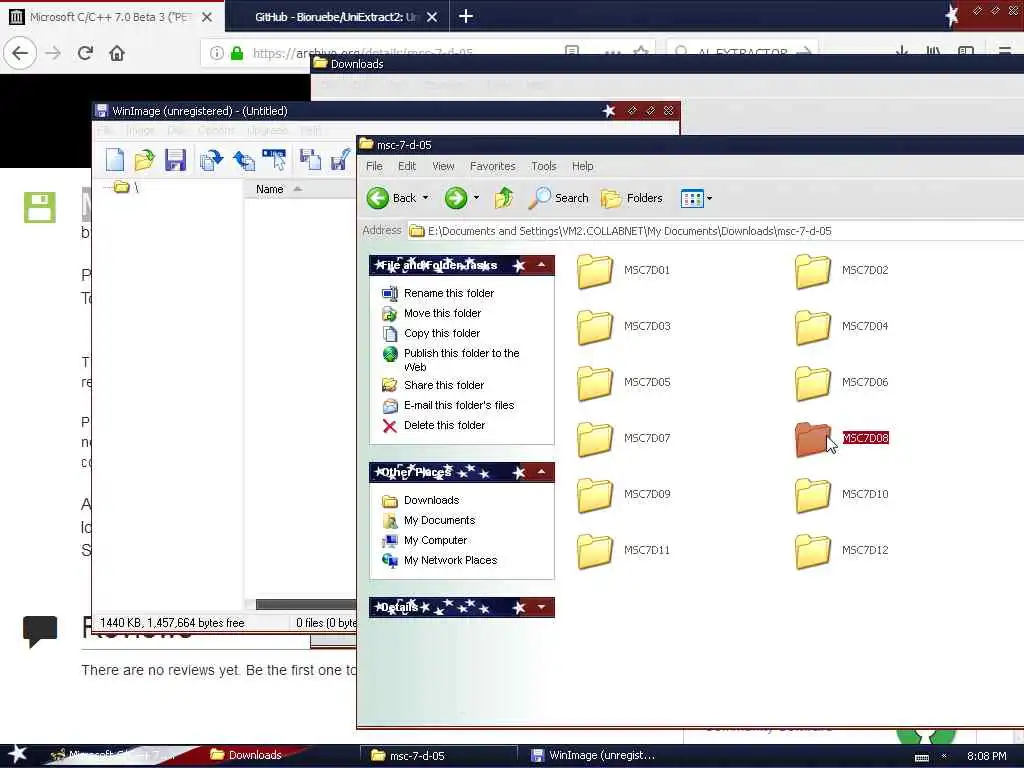1024x768 pixels.
Task: Click Copy this folder
Action: (x=441, y=333)
